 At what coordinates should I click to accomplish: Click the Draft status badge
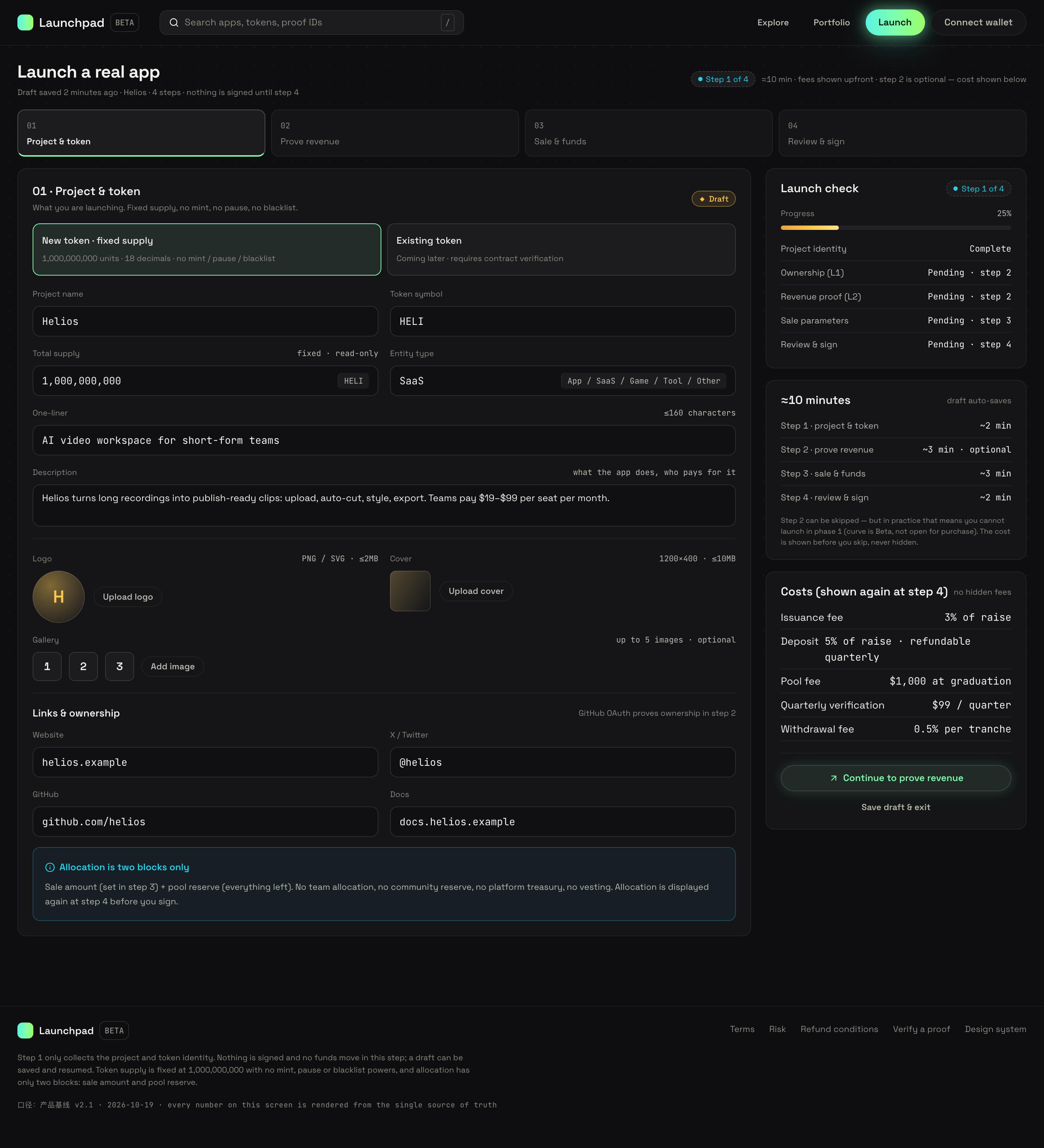[713, 199]
